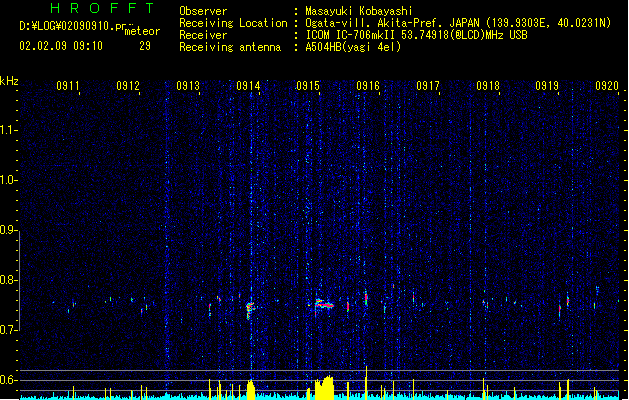Click the 0.6 frequency axis label

pos(8,380)
